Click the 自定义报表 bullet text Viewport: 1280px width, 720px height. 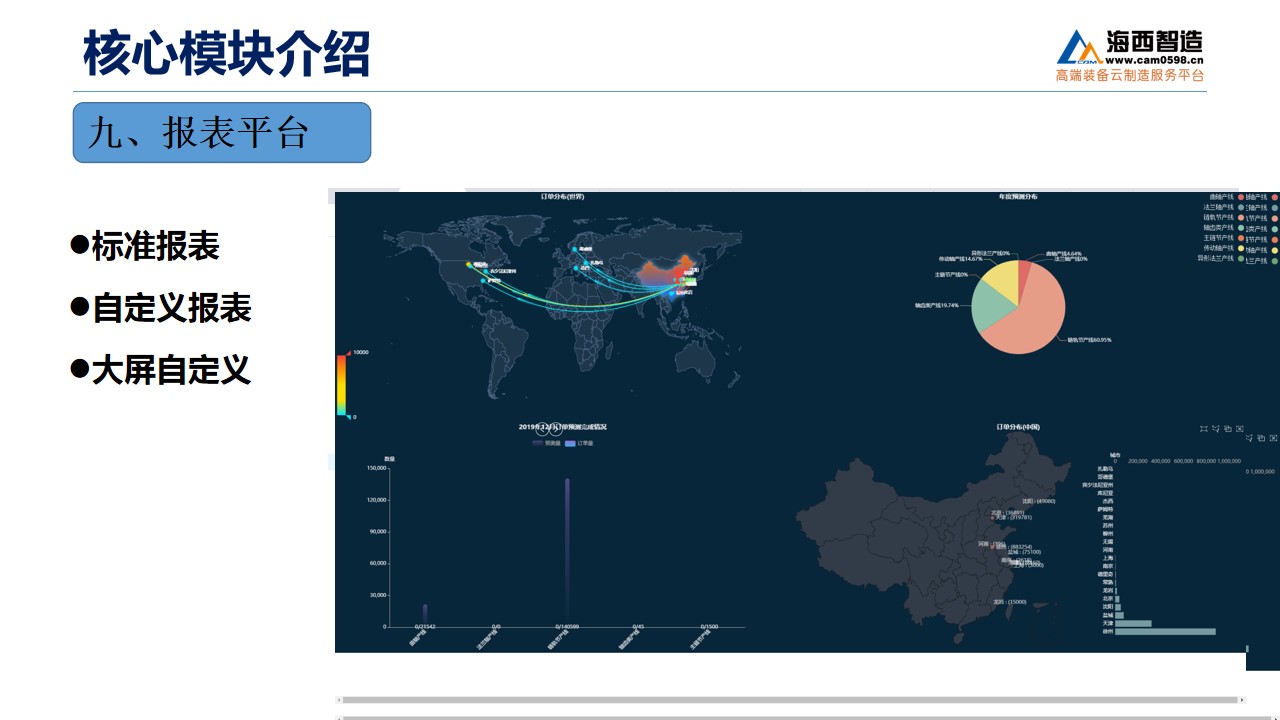(171, 308)
